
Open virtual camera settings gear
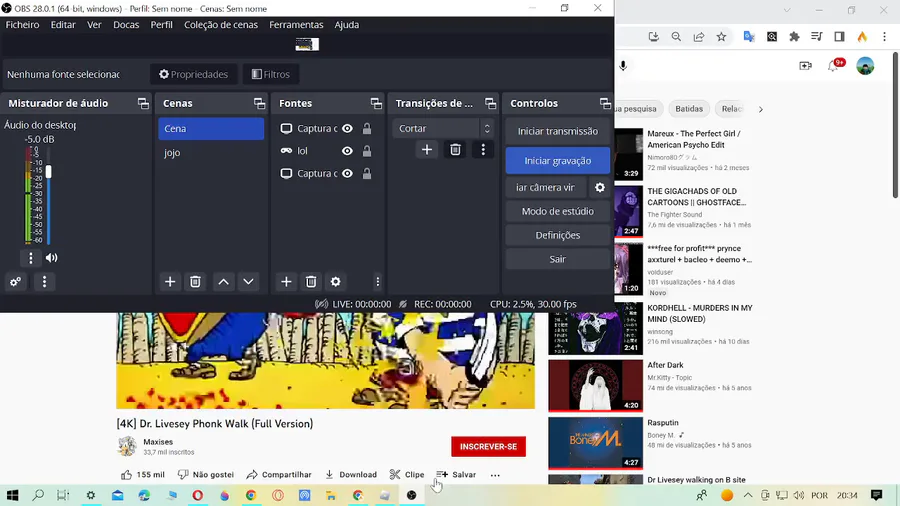pos(600,187)
